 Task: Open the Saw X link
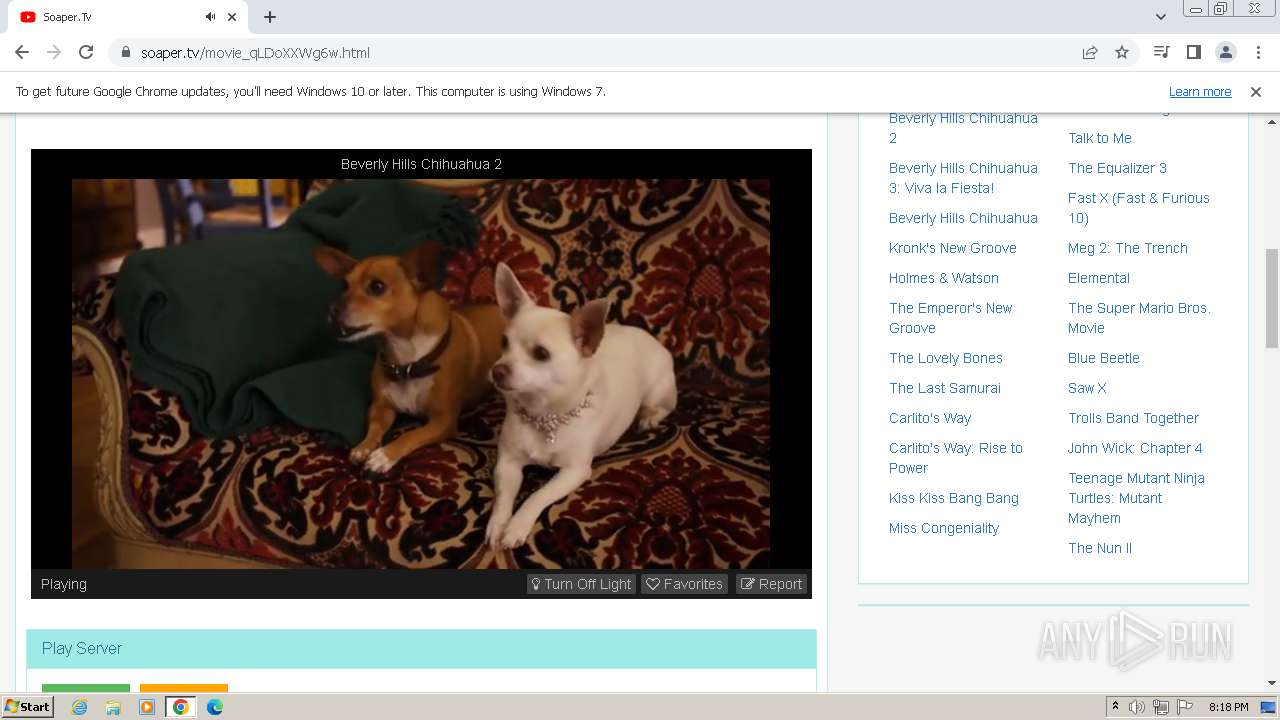tap(1087, 388)
